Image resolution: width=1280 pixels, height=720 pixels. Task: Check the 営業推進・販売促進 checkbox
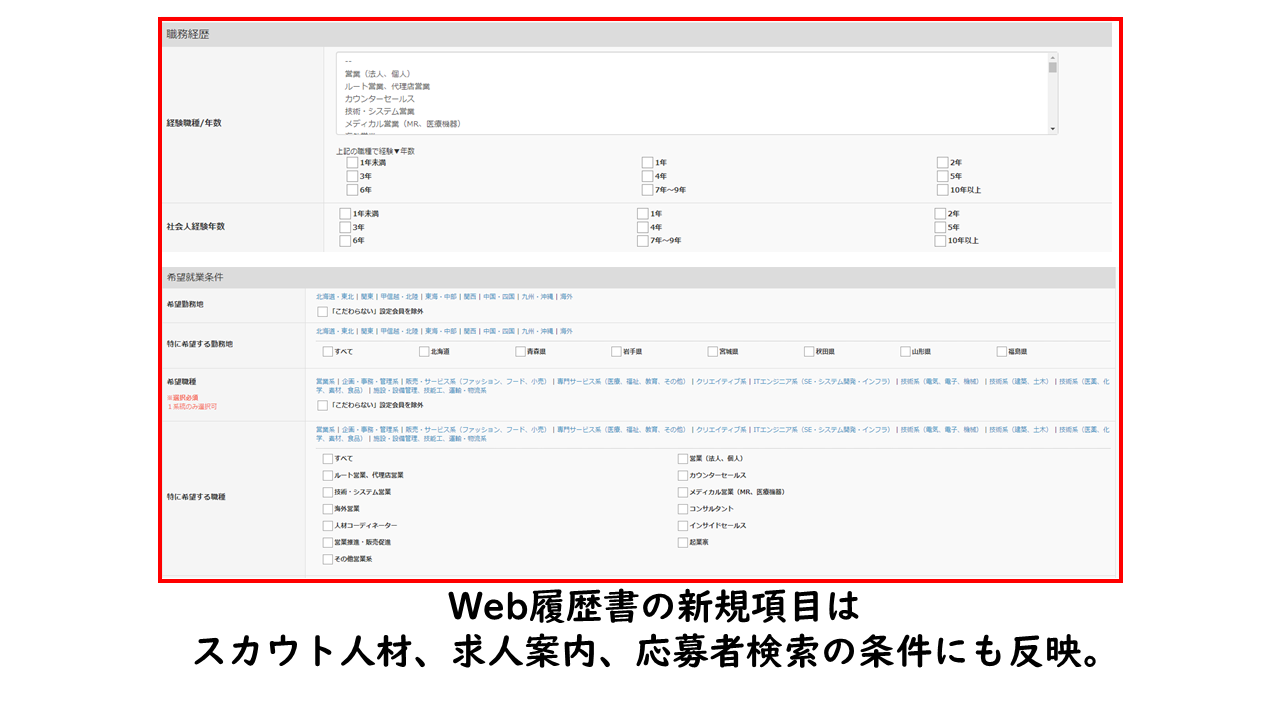click(328, 542)
